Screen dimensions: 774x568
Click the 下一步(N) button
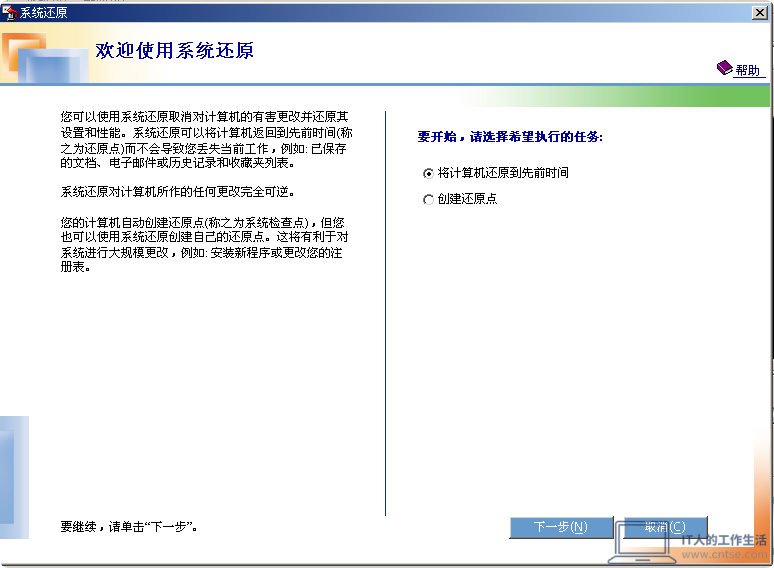[x=561, y=527]
